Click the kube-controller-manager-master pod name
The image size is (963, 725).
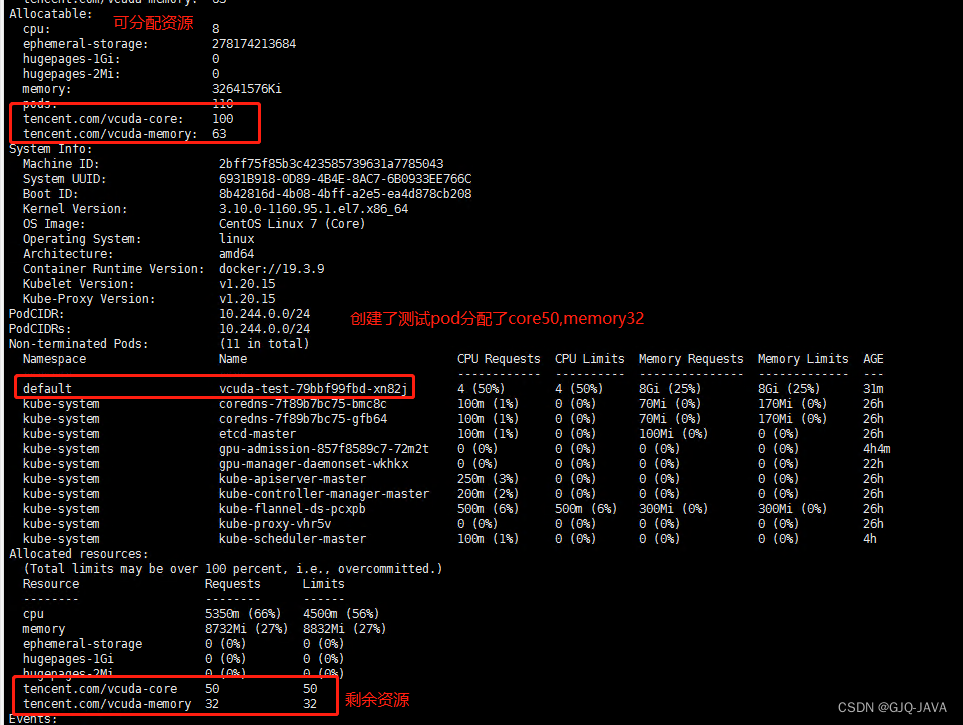(x=324, y=493)
